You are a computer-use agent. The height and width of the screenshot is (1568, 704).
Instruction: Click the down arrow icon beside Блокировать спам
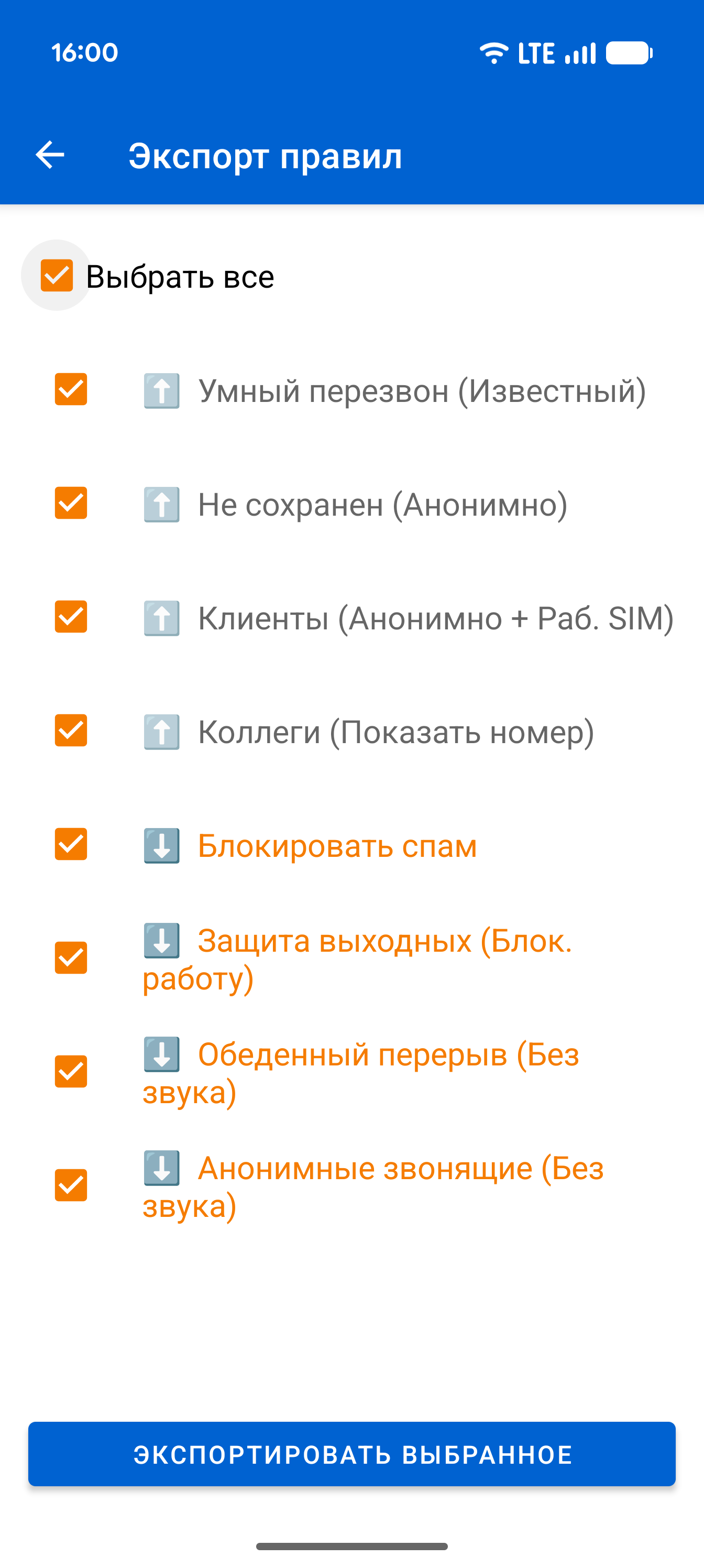point(161,846)
